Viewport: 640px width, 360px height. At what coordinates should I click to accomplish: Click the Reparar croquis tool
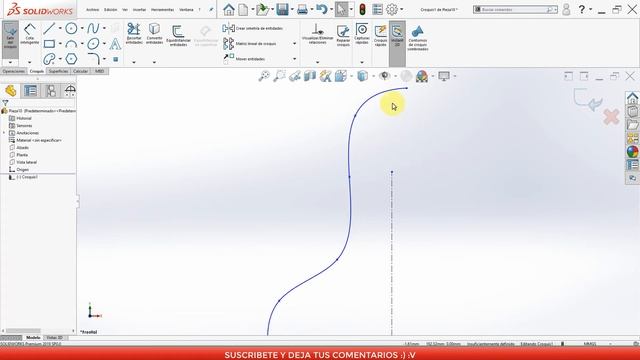coord(343,35)
